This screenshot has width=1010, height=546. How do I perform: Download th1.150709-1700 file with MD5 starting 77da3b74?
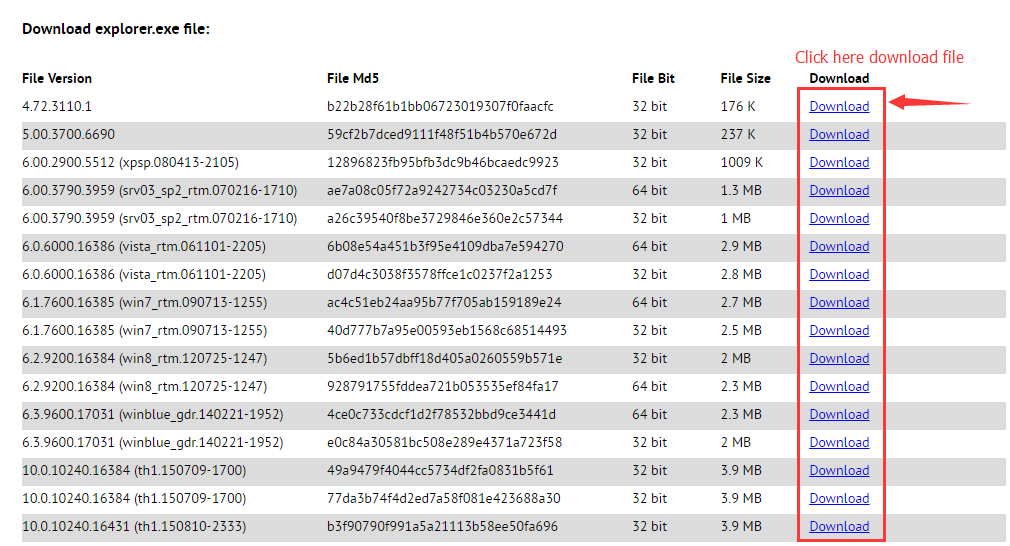click(839, 498)
